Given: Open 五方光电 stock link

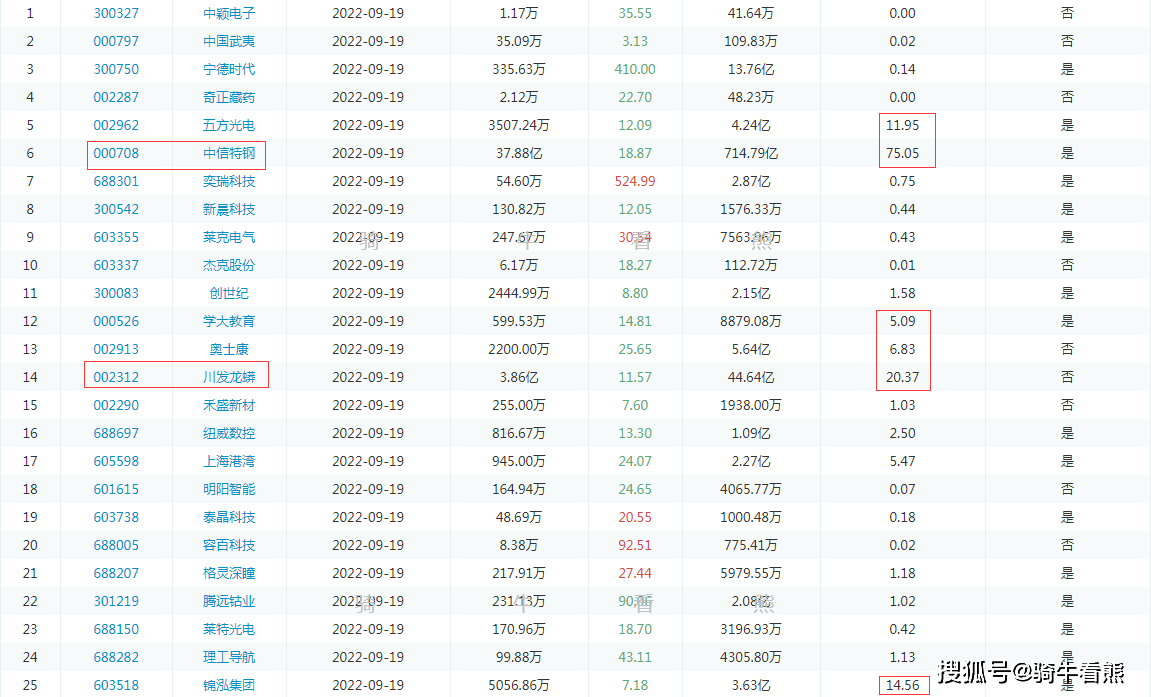Looking at the screenshot, I should [229, 125].
